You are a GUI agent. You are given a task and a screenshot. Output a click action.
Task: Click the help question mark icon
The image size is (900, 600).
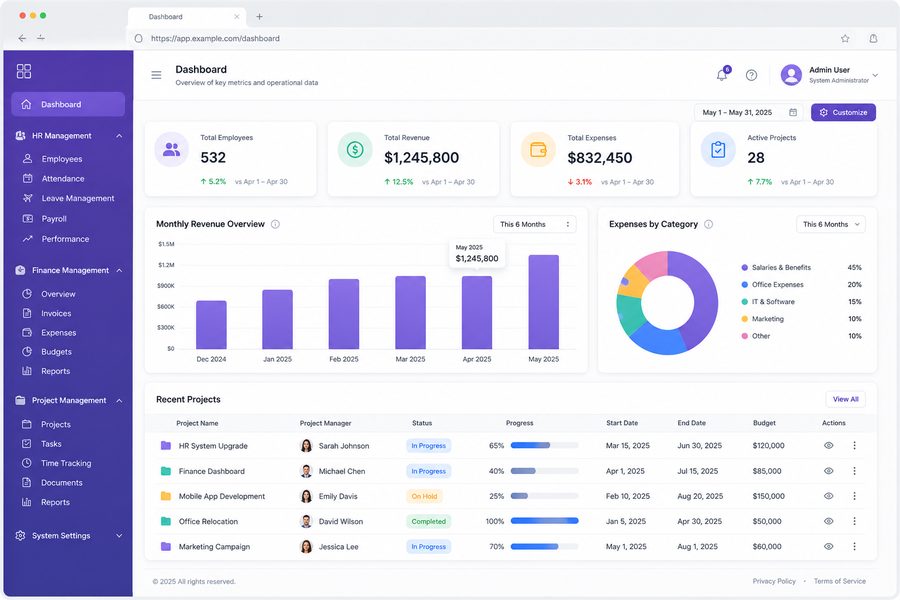[x=751, y=75]
